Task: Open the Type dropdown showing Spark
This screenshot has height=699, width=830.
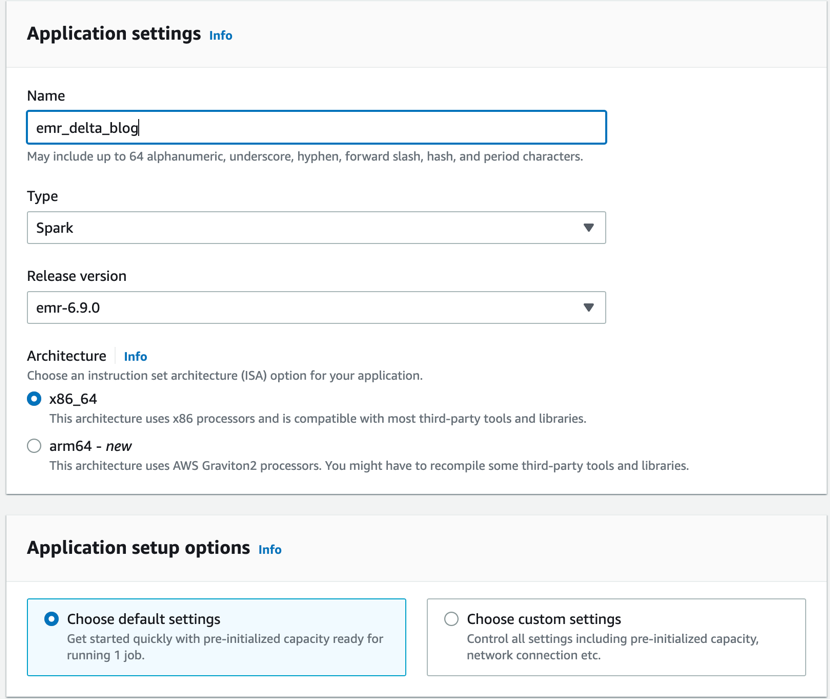Action: (300, 228)
